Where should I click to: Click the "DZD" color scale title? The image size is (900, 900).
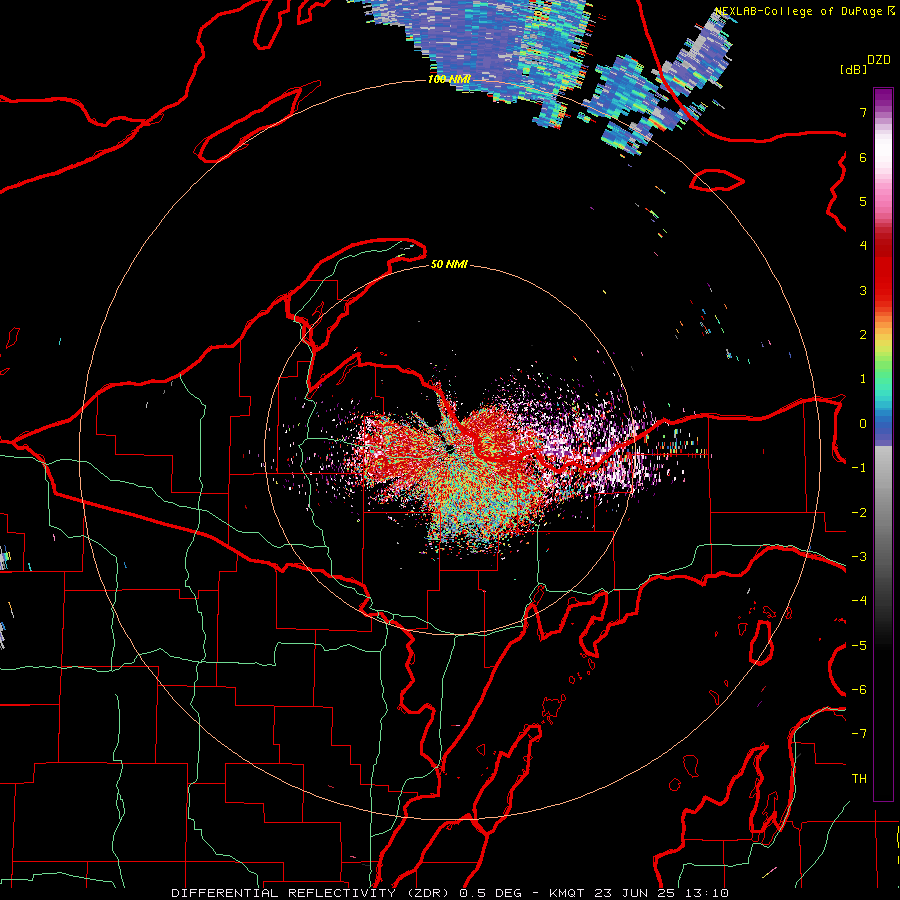[879, 60]
